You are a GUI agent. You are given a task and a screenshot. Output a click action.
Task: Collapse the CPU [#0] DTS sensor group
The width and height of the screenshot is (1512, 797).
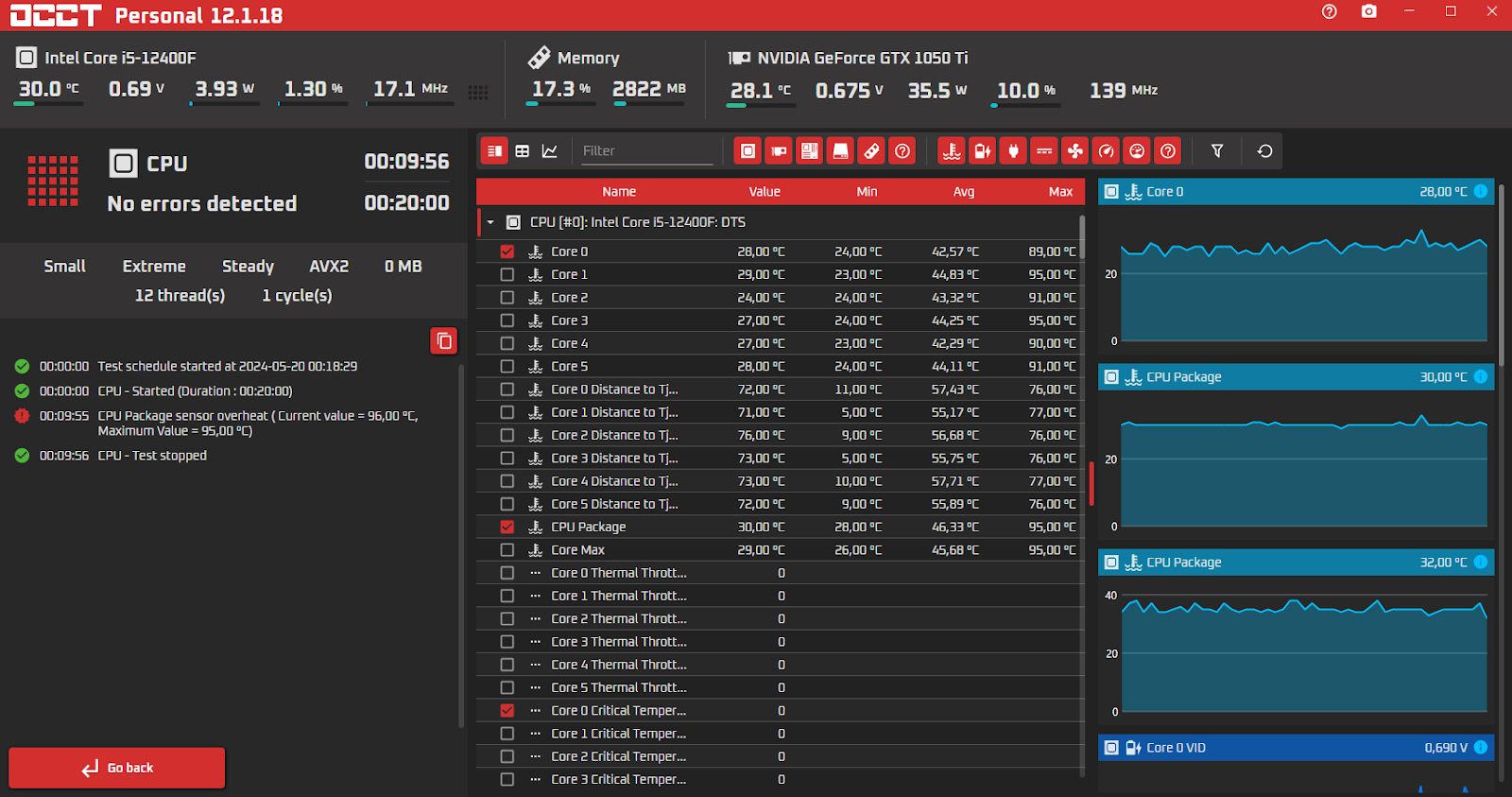point(490,222)
